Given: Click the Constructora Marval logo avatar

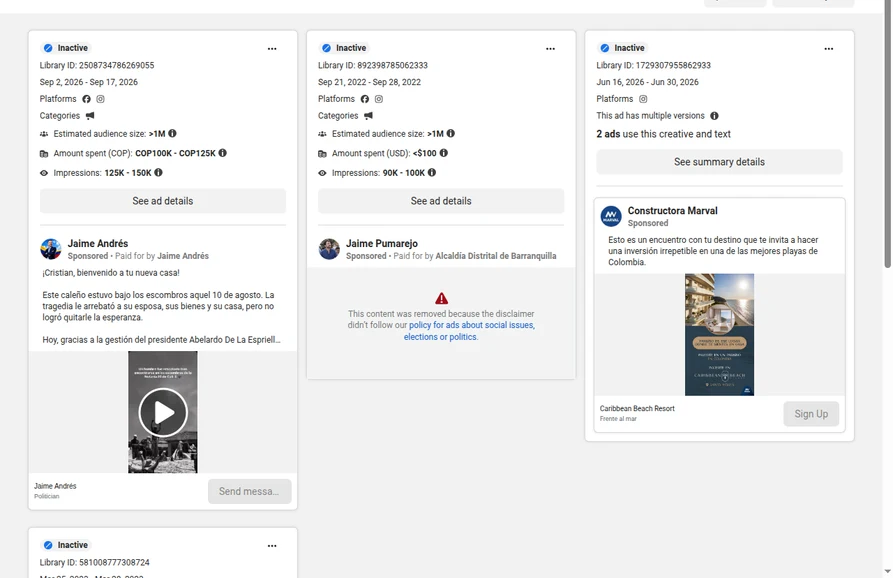Looking at the screenshot, I should [x=611, y=216].
